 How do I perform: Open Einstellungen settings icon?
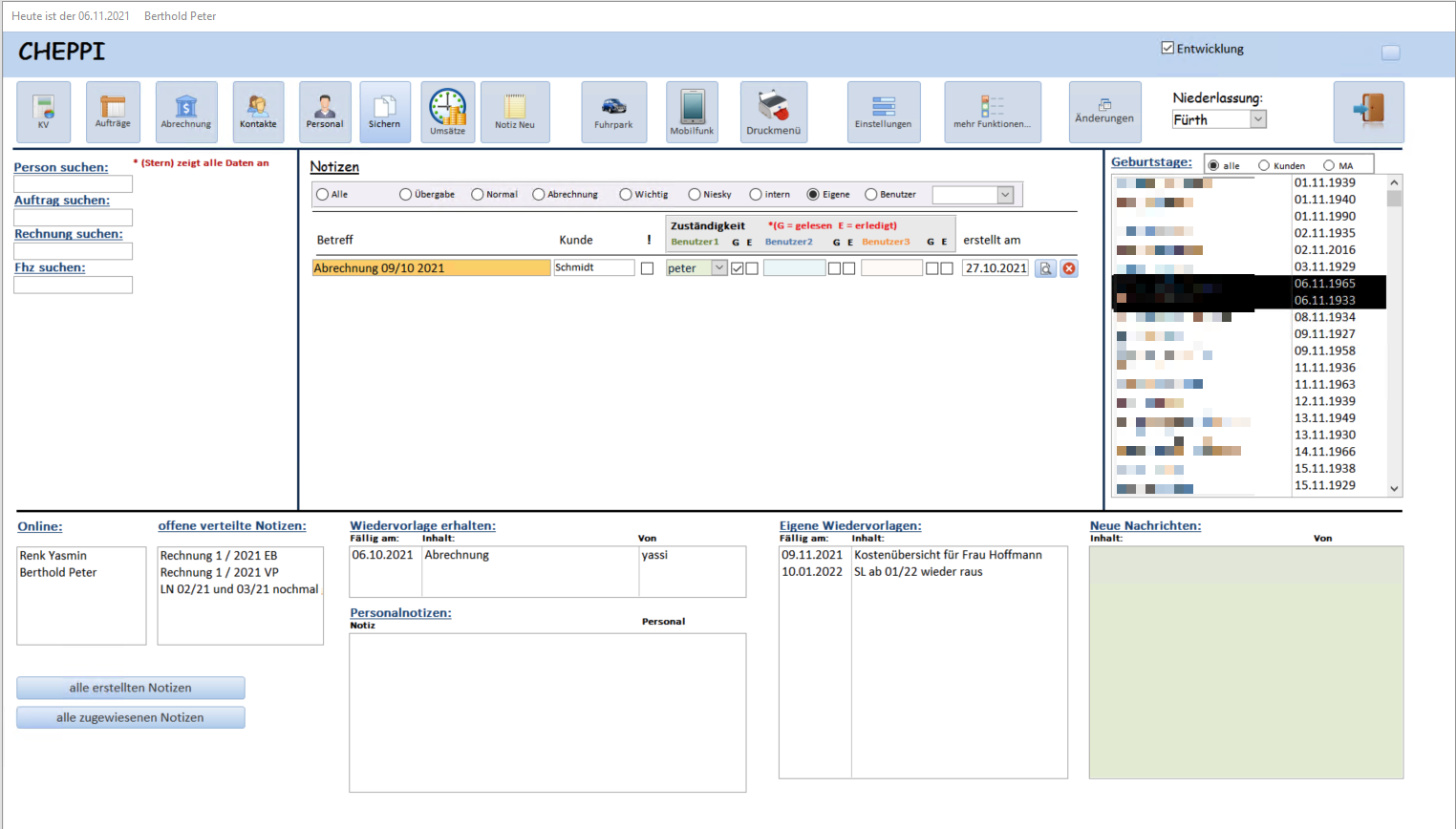pos(884,112)
